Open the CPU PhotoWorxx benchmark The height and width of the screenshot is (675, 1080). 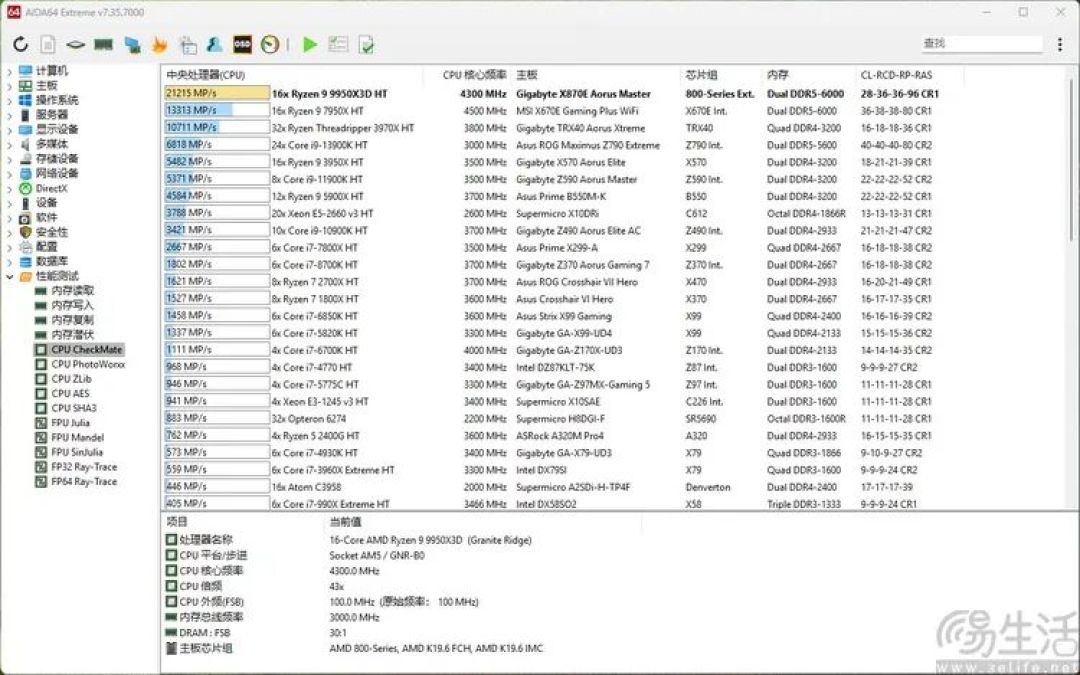pos(88,364)
